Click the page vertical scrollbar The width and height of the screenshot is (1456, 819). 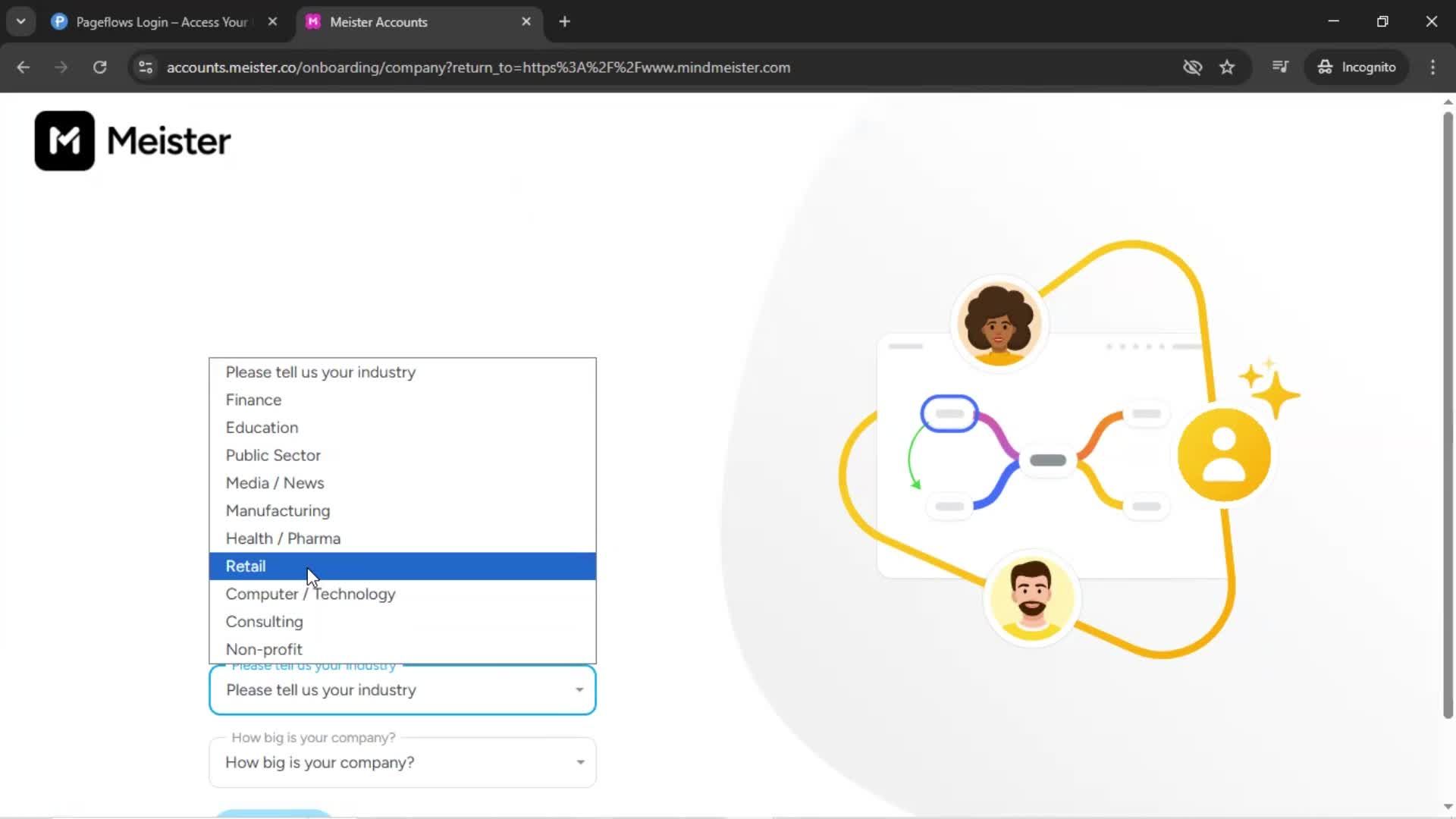point(1448,416)
